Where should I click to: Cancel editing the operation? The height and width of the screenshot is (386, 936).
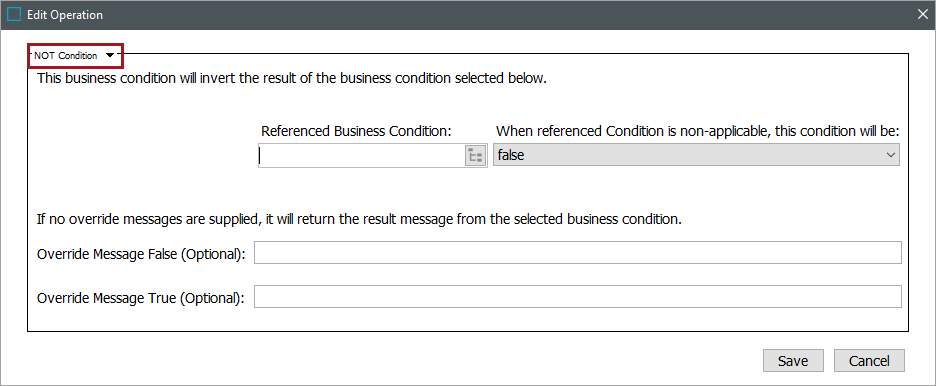(869, 360)
